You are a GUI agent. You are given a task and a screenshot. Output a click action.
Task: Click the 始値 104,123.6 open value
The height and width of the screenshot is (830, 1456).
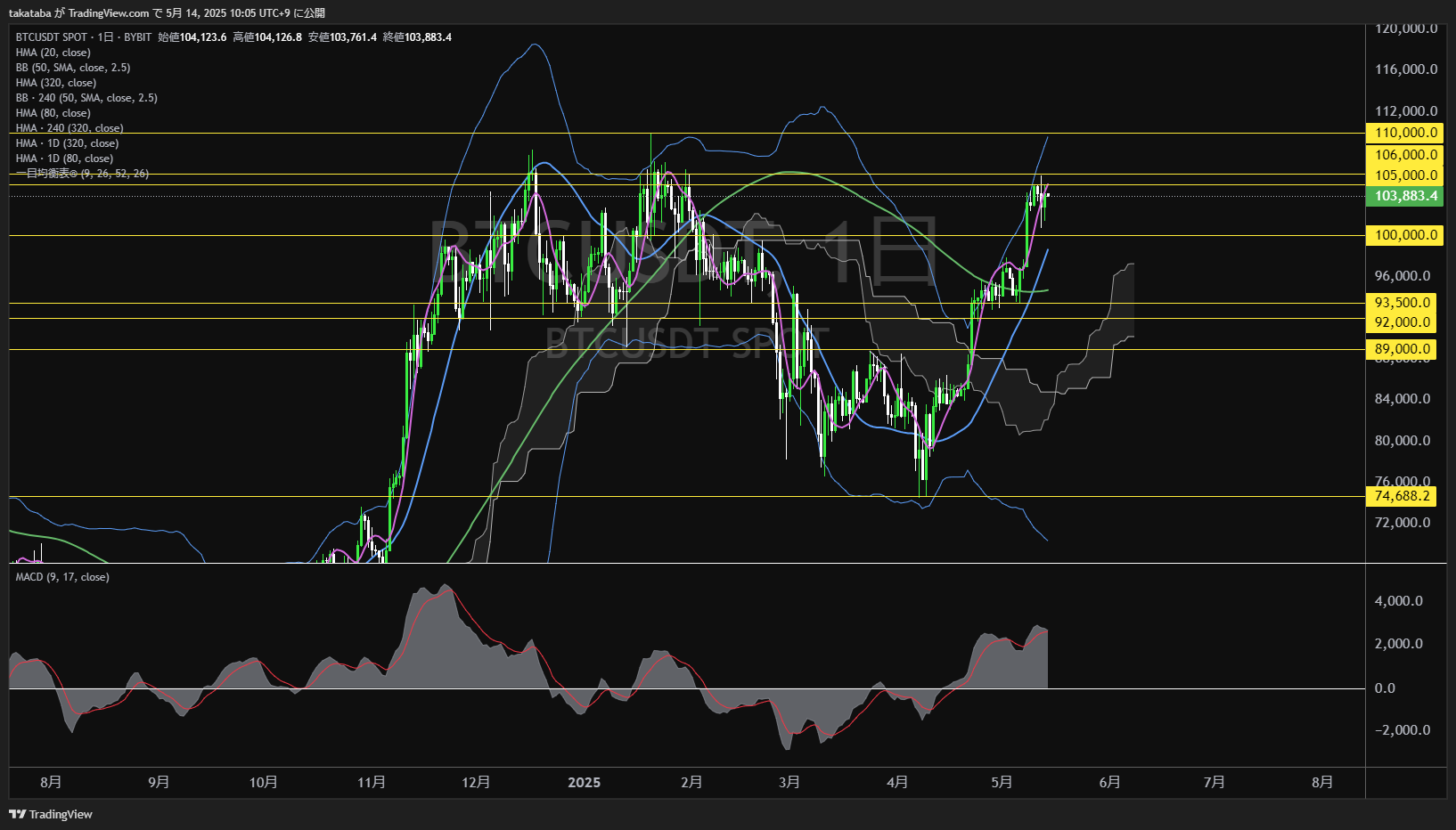click(192, 37)
